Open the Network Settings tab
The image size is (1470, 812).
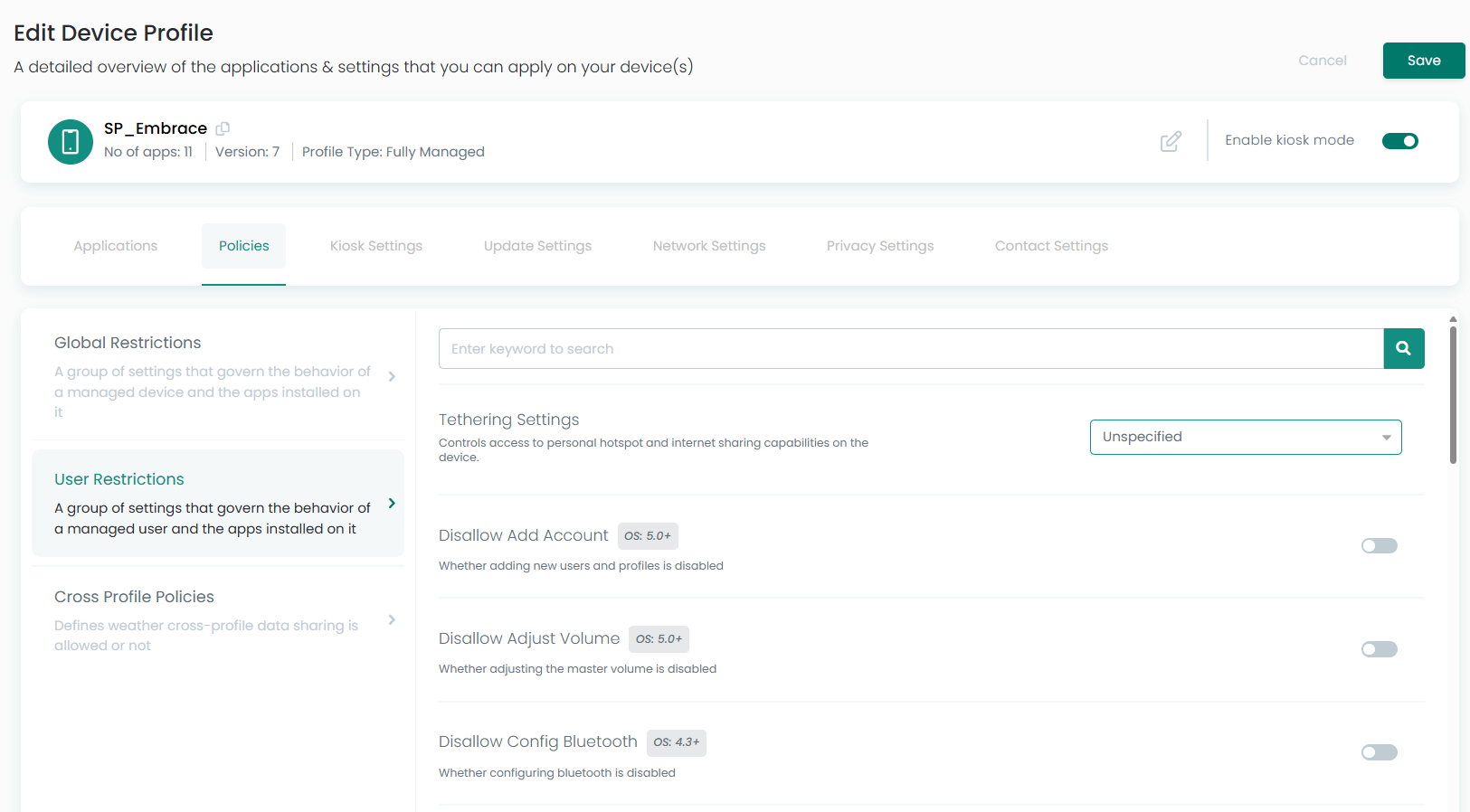pyautogui.click(x=709, y=246)
